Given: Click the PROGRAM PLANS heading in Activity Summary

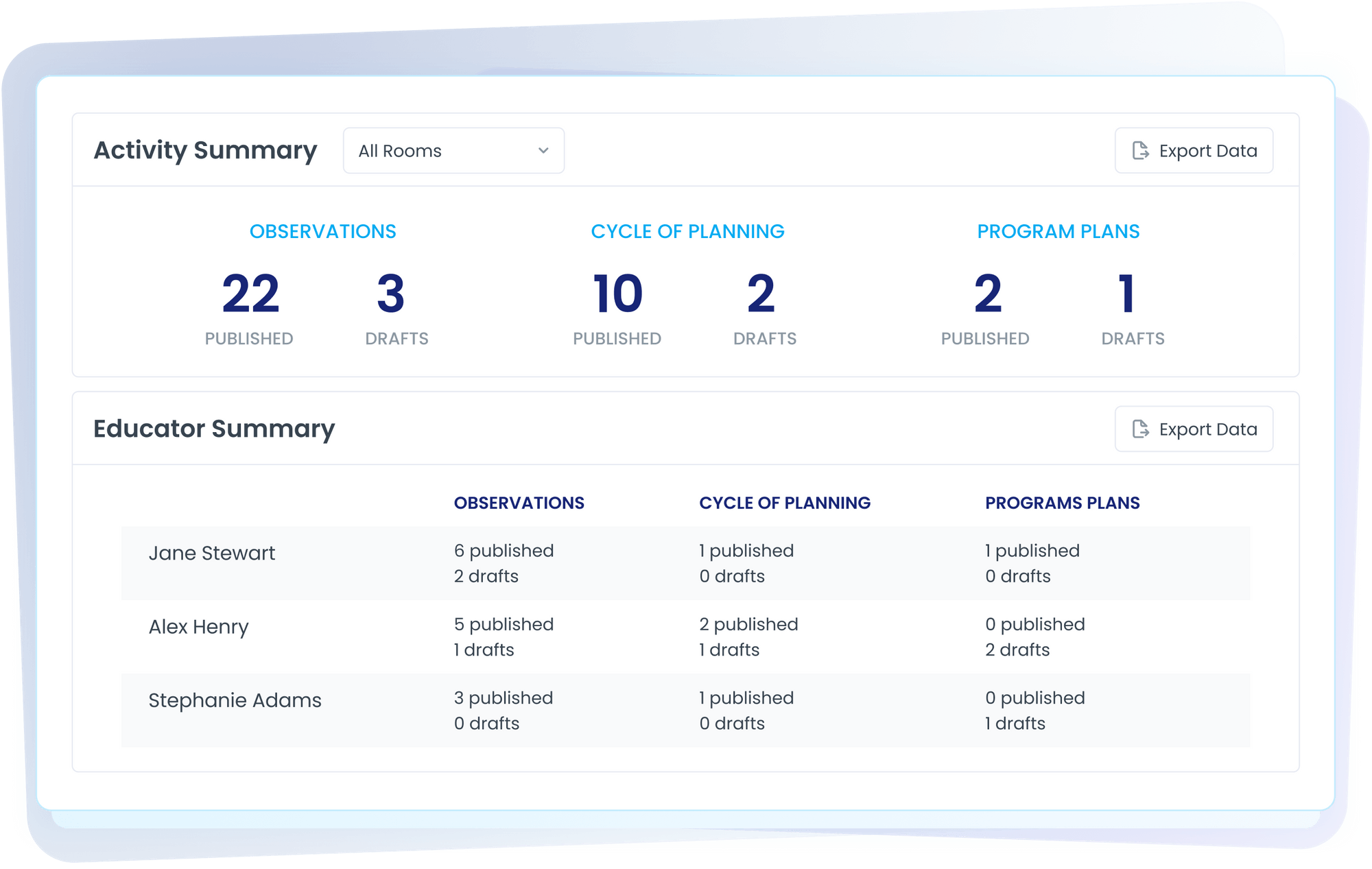Looking at the screenshot, I should (1058, 232).
